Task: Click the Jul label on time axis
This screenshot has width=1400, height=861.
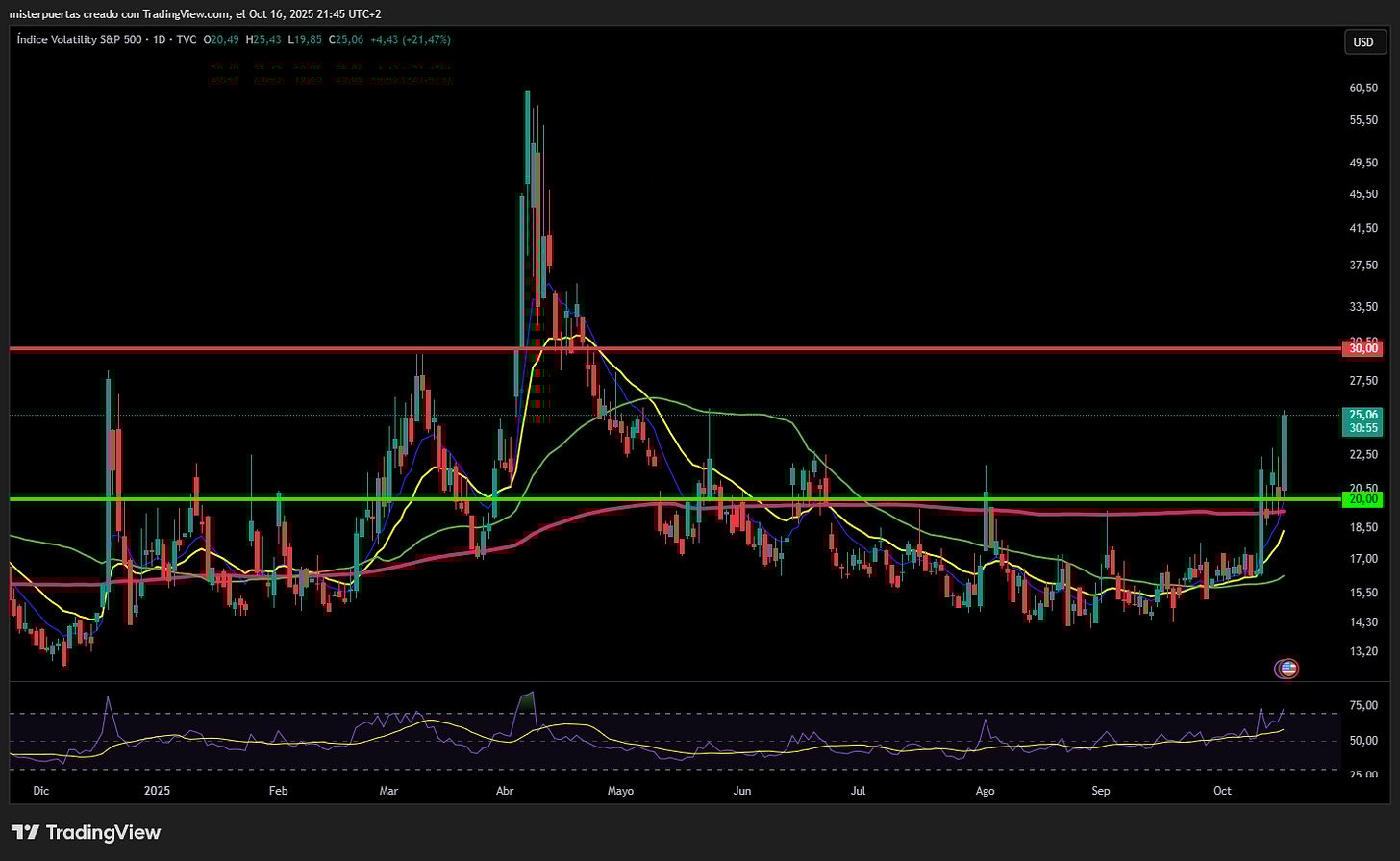Action: 859,791
